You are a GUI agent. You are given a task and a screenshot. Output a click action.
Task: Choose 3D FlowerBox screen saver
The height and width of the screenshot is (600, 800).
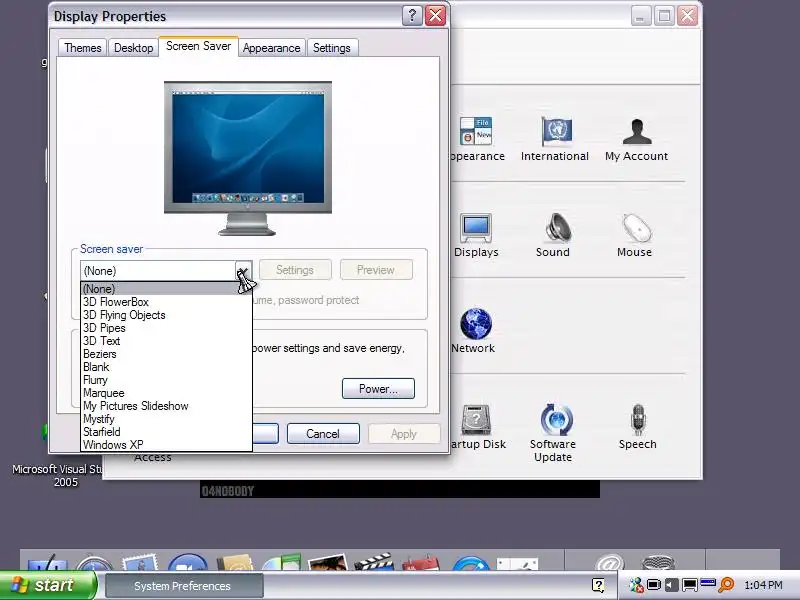[x=166, y=302]
